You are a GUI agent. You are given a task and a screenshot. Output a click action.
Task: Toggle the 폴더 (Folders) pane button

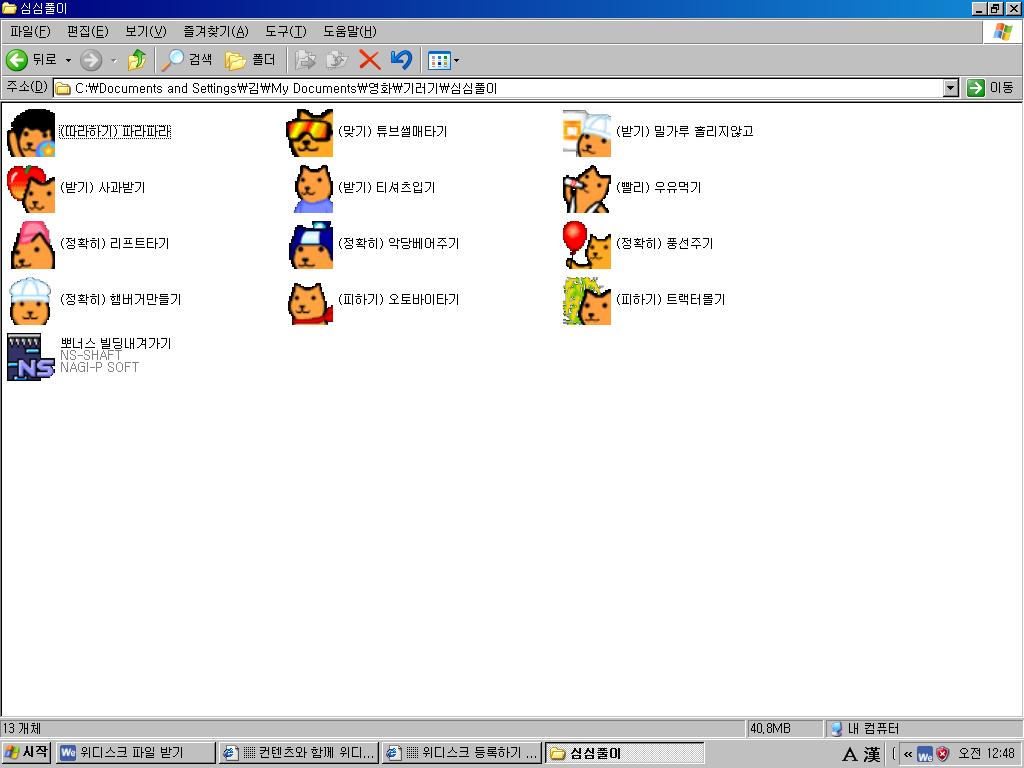click(251, 60)
